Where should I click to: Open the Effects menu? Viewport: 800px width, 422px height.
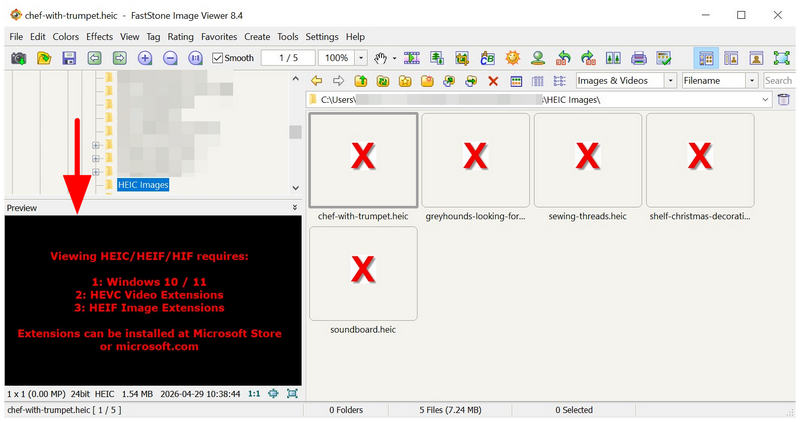click(99, 37)
